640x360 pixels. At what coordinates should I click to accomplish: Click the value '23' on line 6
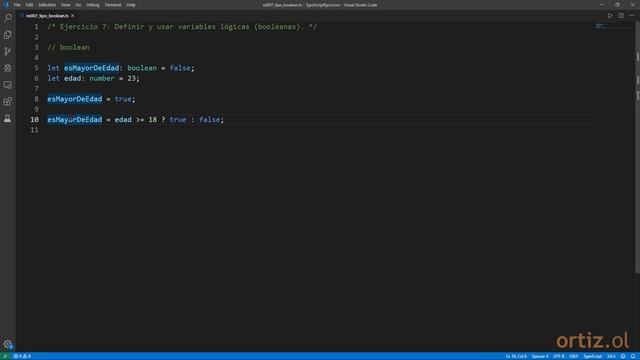(131, 78)
